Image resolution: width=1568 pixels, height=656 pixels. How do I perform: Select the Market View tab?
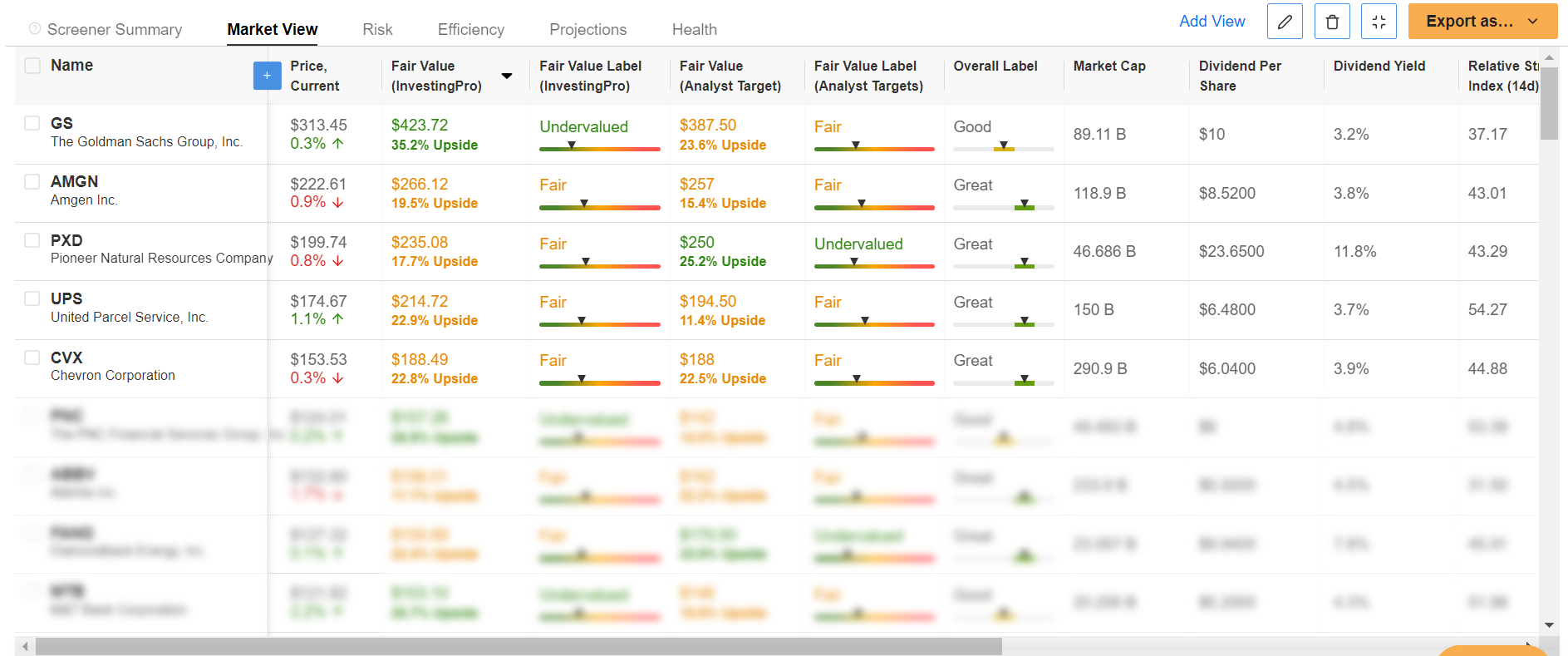point(273,29)
